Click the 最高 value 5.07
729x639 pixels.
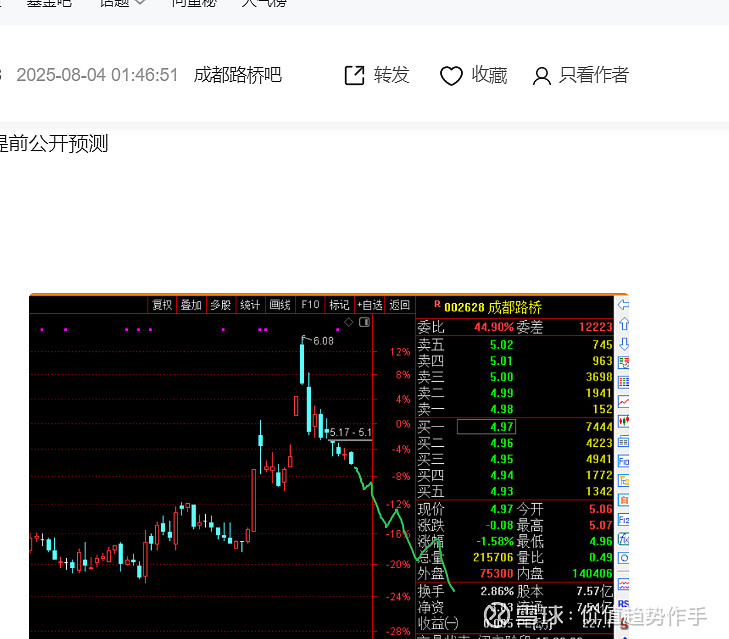click(601, 525)
